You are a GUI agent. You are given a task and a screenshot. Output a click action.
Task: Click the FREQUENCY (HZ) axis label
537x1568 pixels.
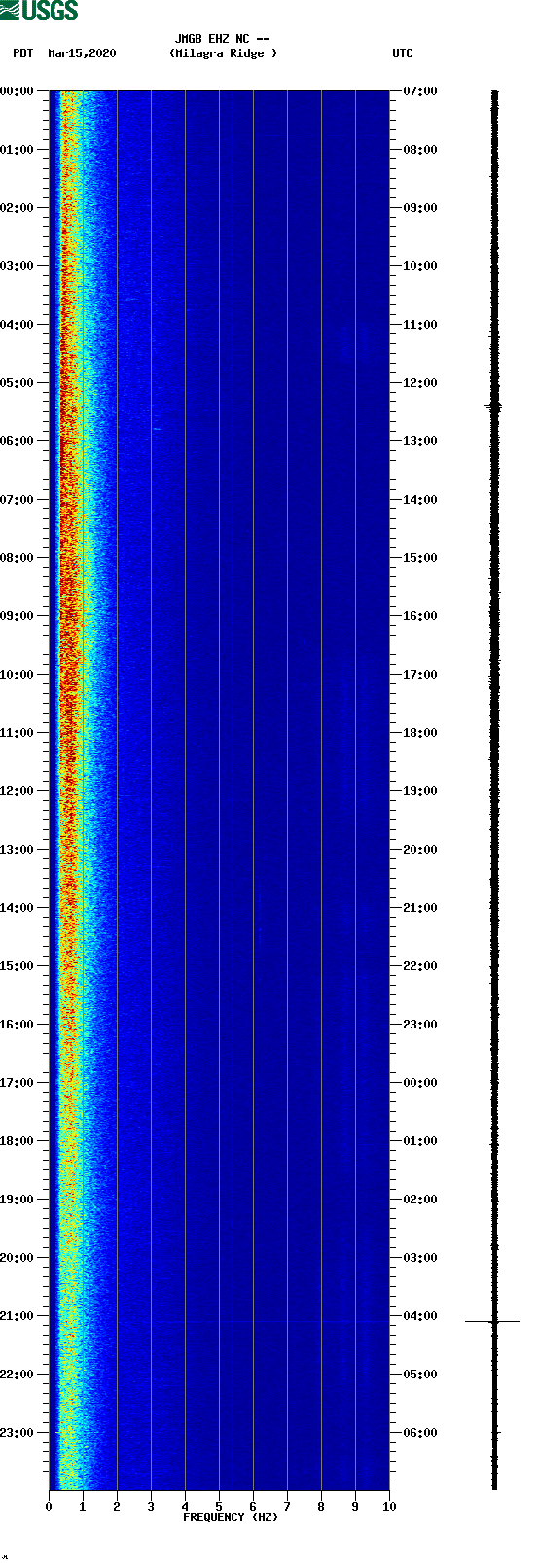[x=231, y=1517]
